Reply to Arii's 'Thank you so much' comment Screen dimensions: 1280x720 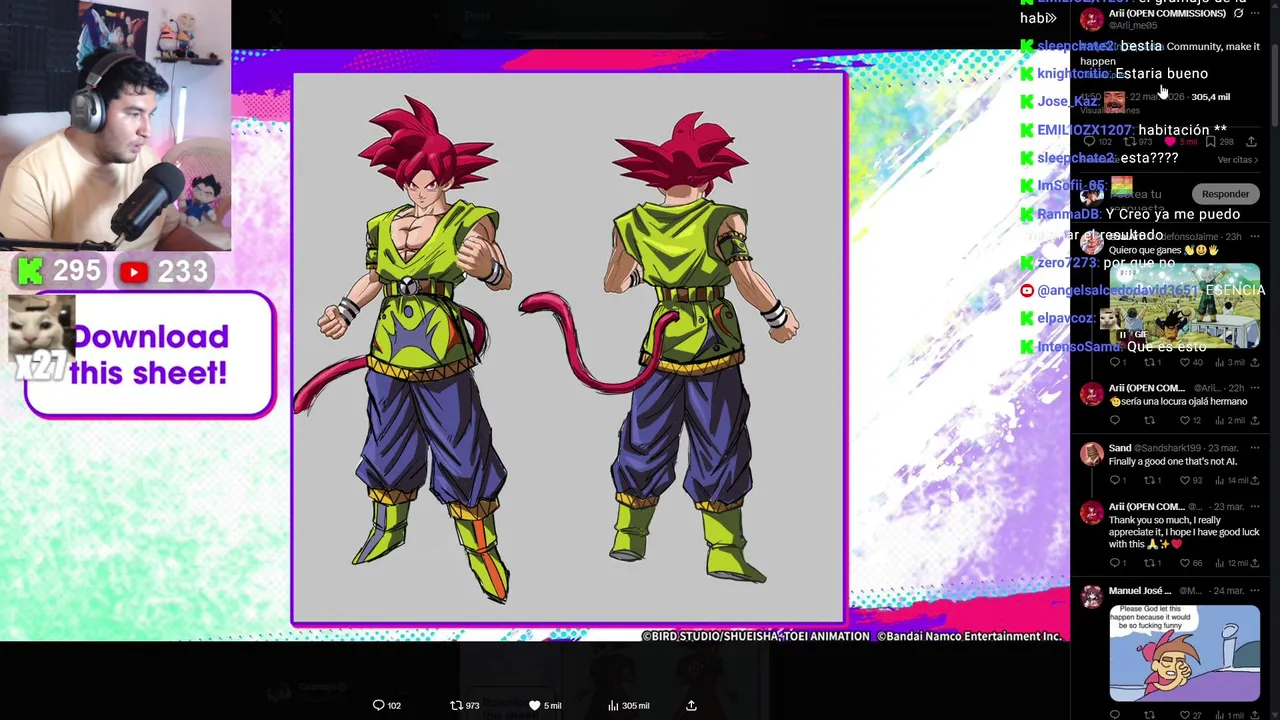tap(1115, 563)
